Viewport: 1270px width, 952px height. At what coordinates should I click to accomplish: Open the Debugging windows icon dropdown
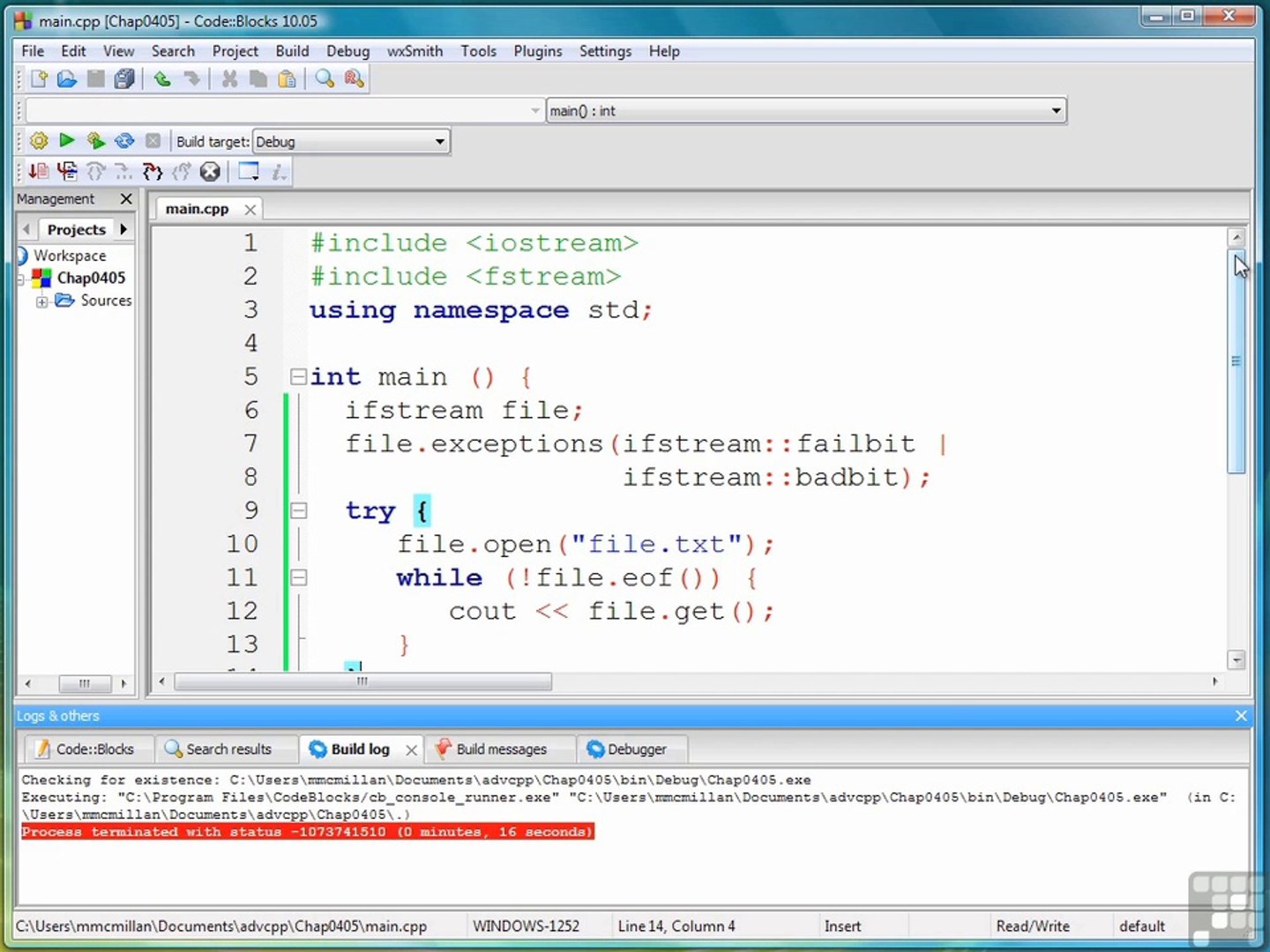point(250,171)
